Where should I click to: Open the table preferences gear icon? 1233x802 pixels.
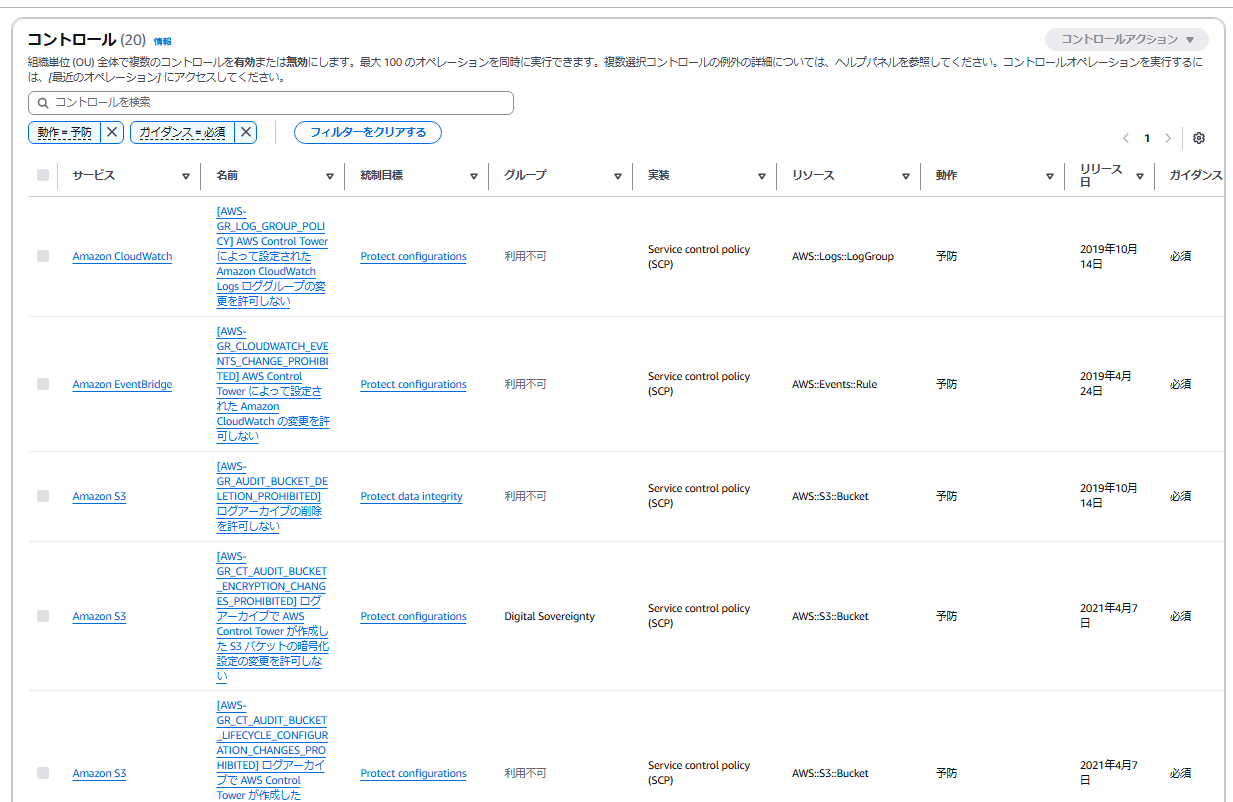[x=1199, y=138]
